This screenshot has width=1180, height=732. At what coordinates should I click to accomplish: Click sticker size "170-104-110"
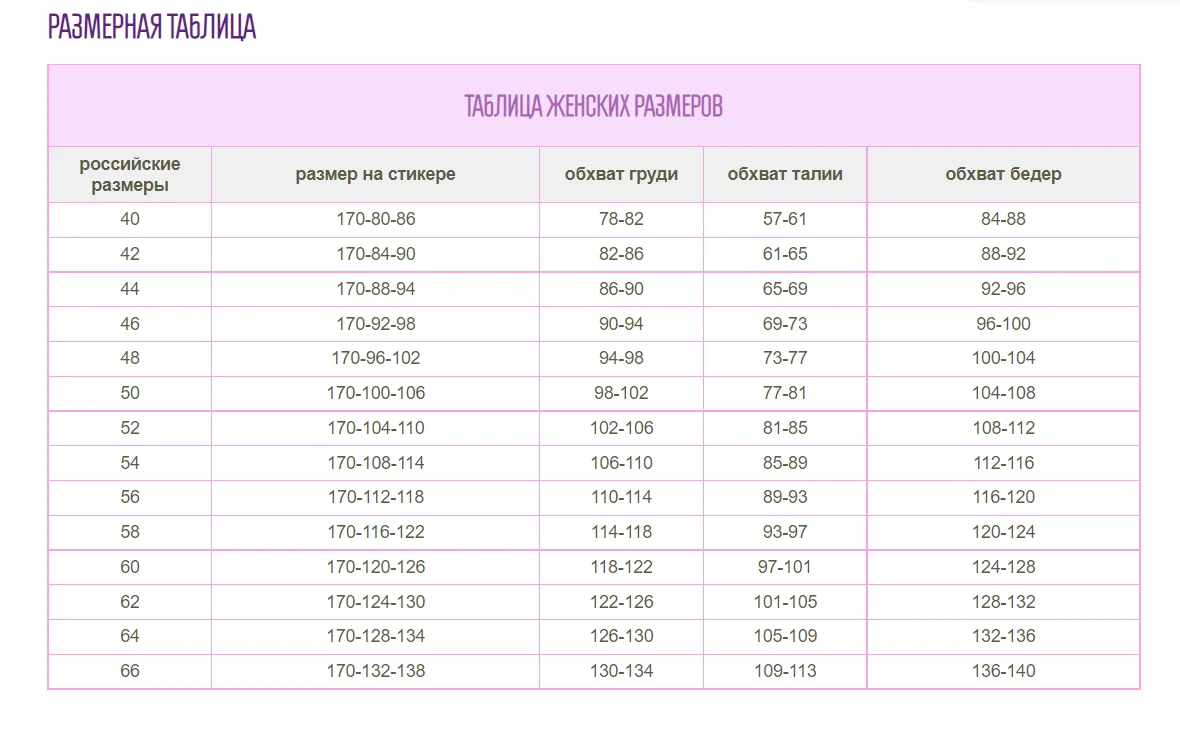(x=376, y=428)
